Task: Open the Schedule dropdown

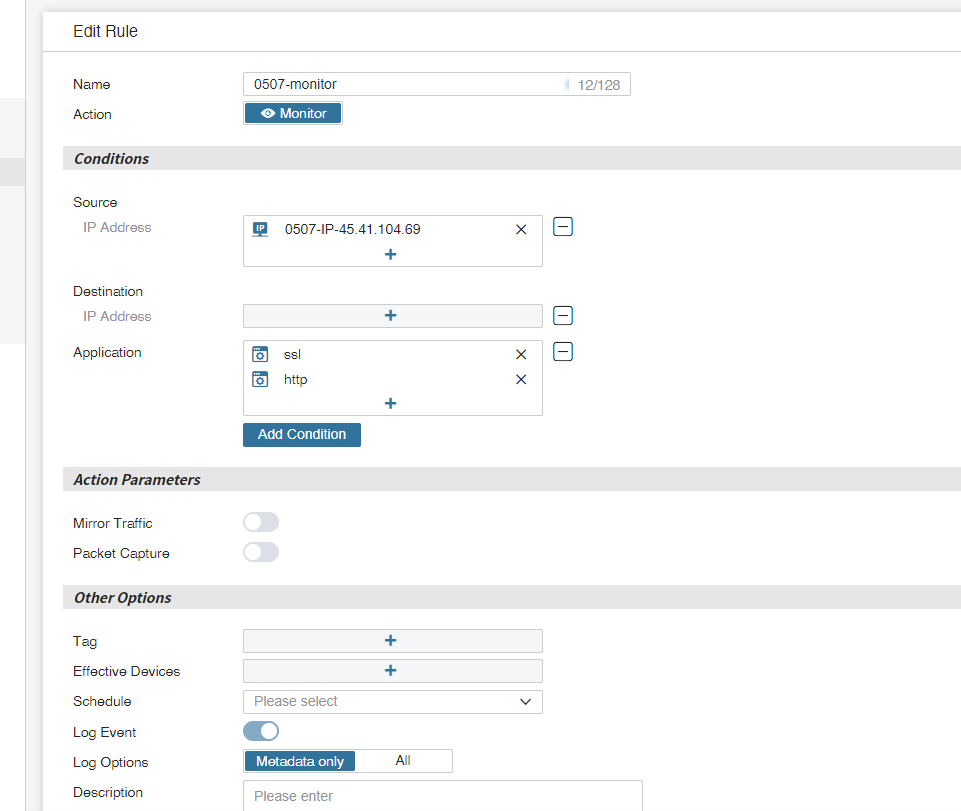Action: point(392,701)
